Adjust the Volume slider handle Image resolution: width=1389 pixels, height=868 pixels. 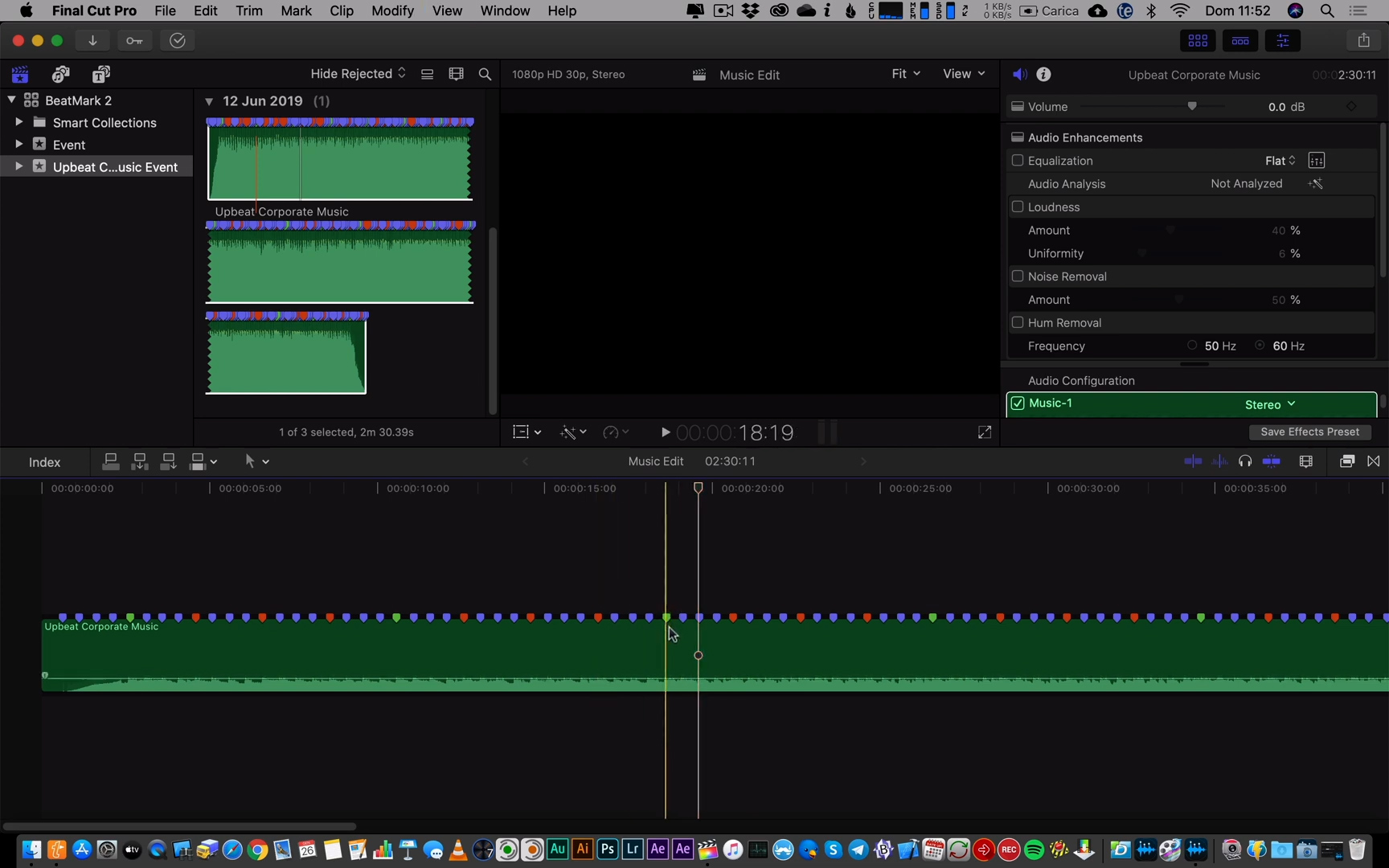point(1192,106)
